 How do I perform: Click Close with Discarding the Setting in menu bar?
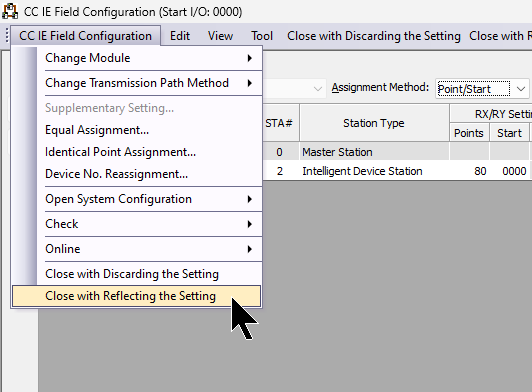point(374,36)
